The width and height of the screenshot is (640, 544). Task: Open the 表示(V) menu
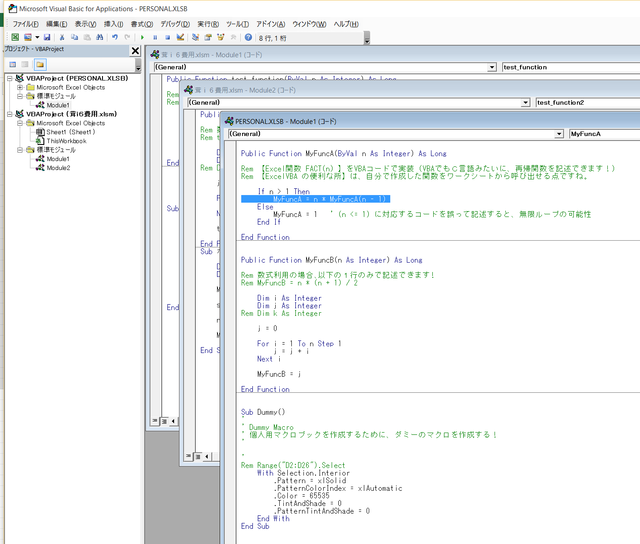click(x=85, y=24)
